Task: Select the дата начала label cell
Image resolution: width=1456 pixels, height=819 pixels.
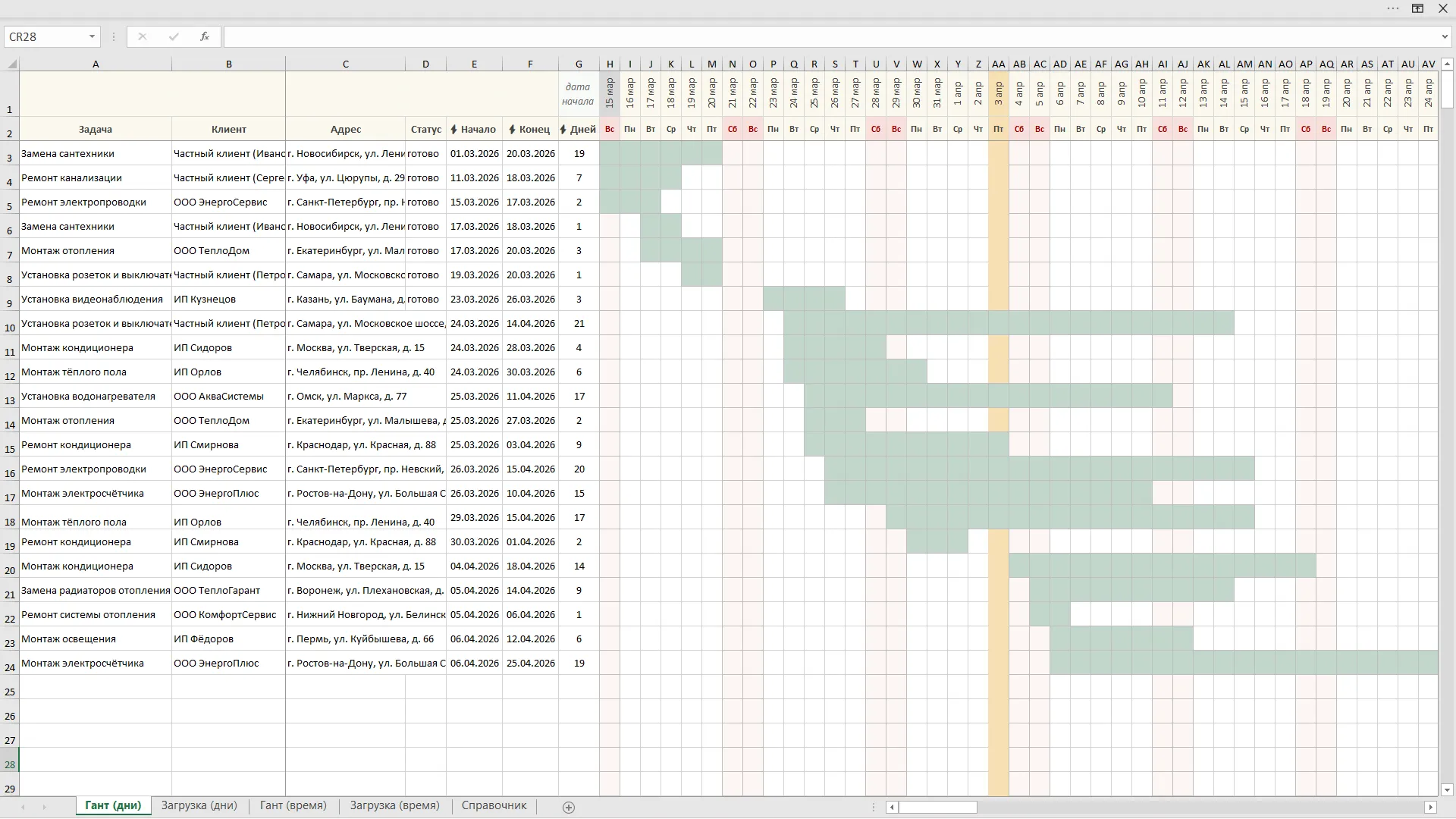Action: (579, 94)
